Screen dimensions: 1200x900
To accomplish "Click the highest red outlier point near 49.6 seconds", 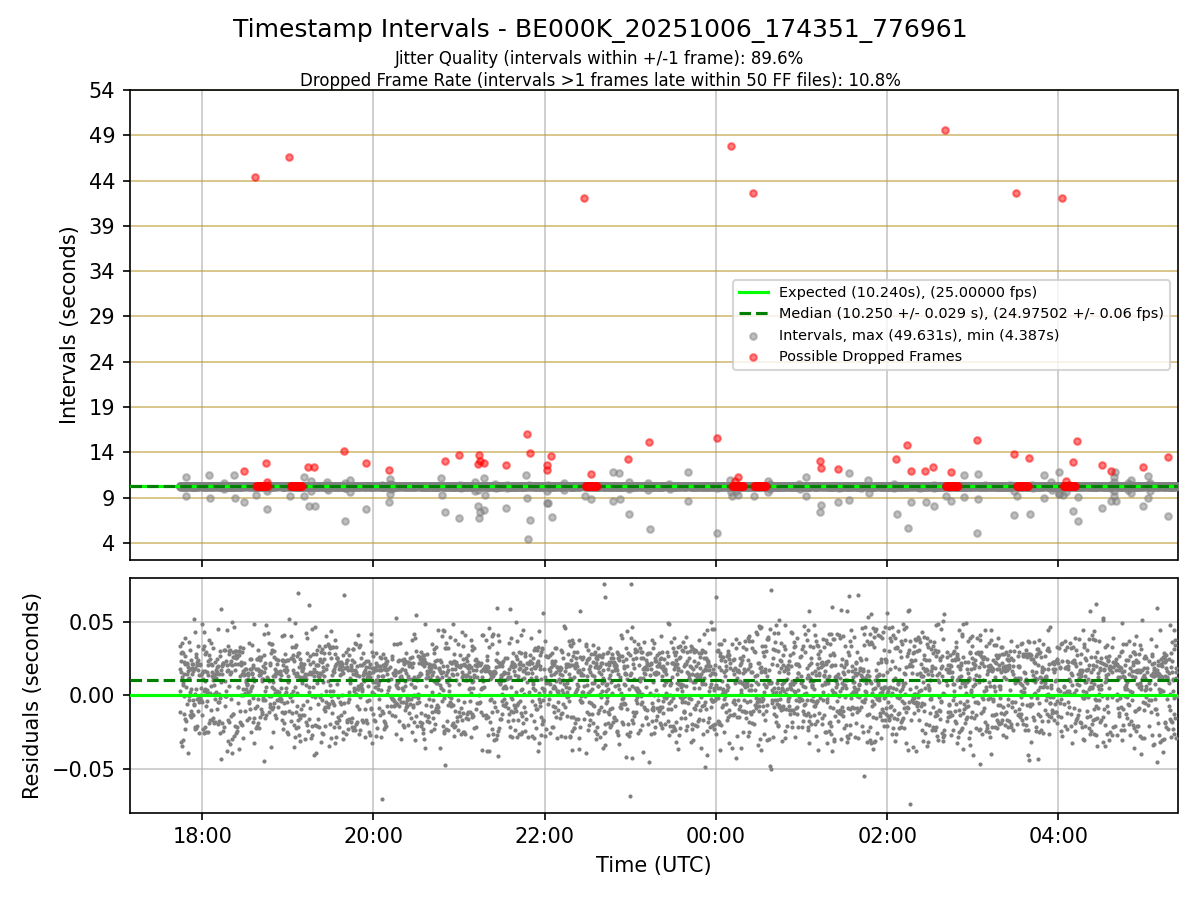I will 945,130.
